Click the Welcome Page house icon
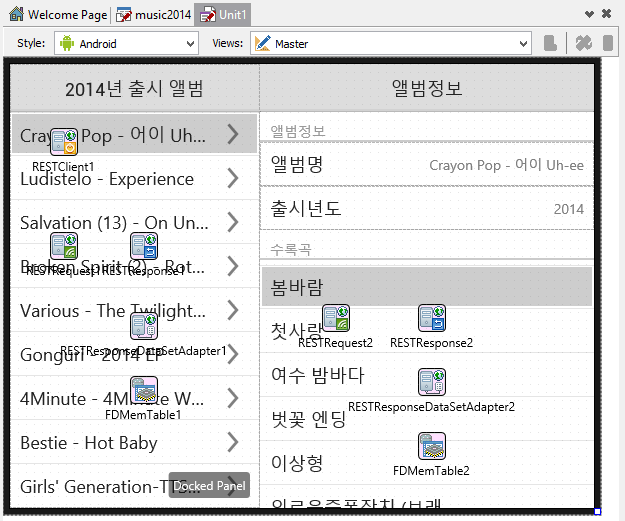 pos(16,14)
